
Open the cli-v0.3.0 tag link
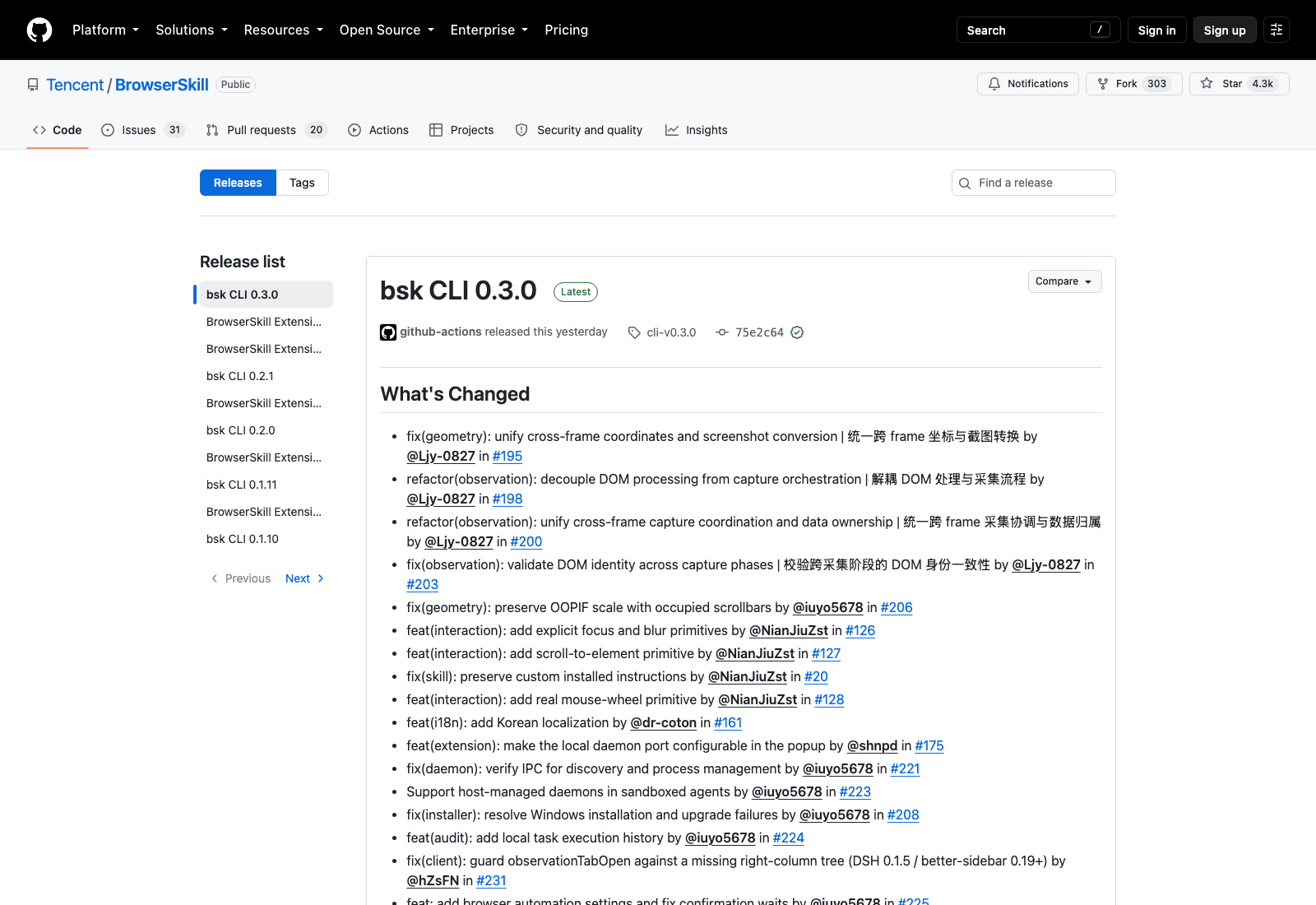(x=671, y=332)
